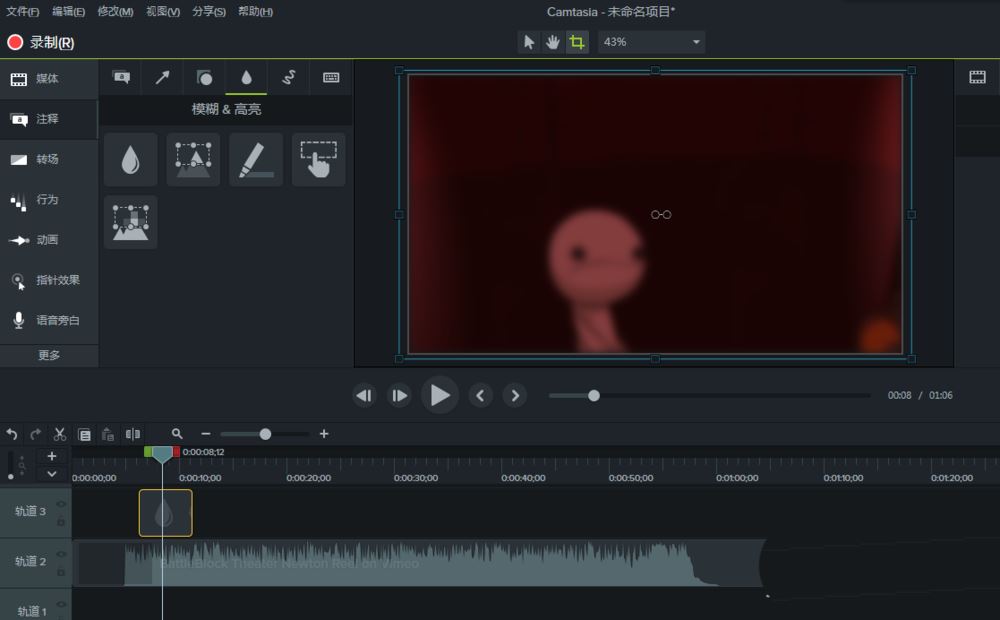This screenshot has height=620, width=1000.
Task: Cut selection with the scissors icon
Action: tap(60, 434)
